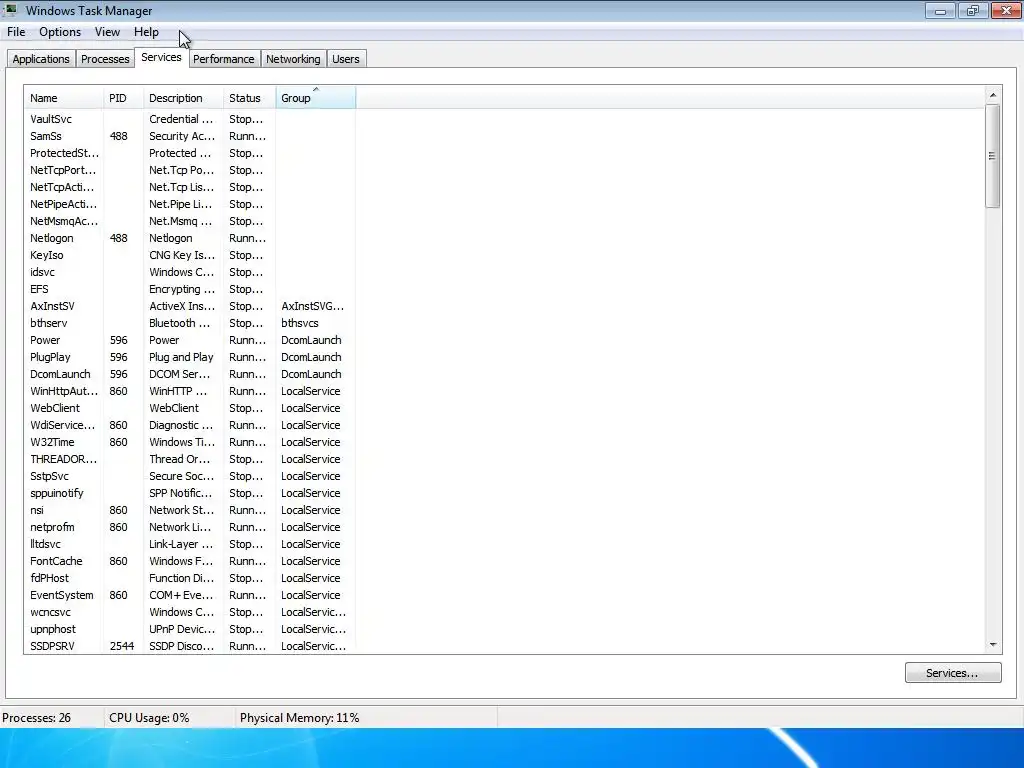Sort by the Name column header

63,98
